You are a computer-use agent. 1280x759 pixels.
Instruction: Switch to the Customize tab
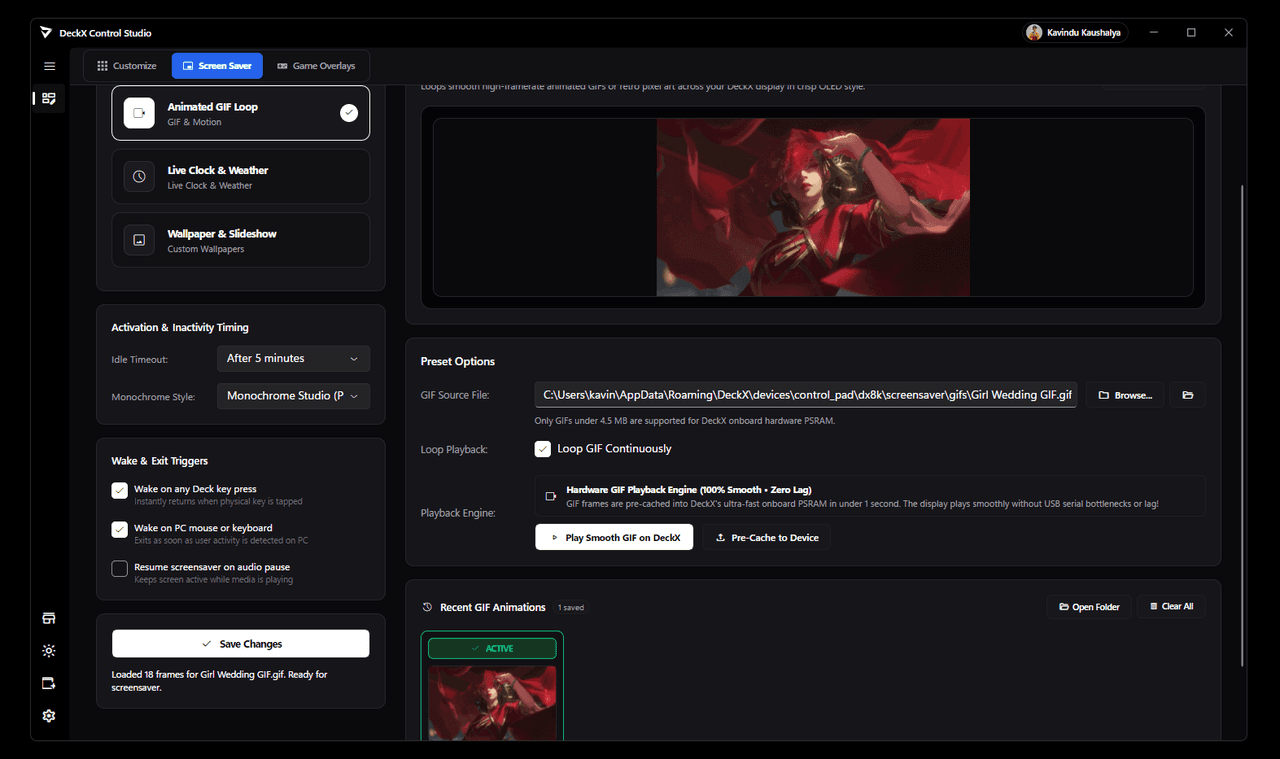[127, 66]
